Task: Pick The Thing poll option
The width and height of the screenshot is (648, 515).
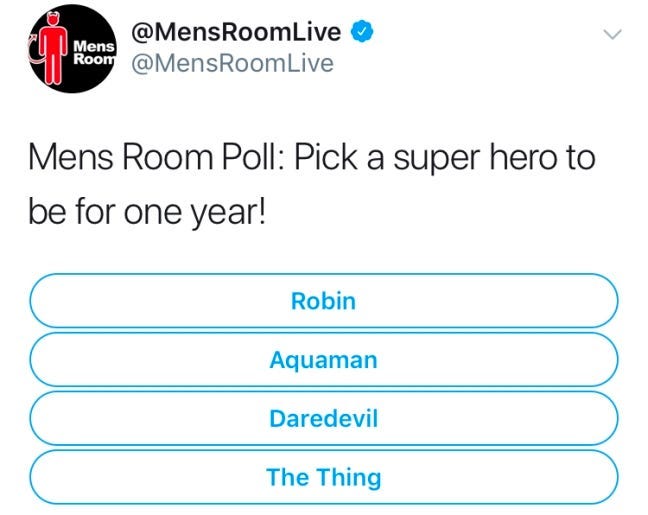Action: pos(324,477)
